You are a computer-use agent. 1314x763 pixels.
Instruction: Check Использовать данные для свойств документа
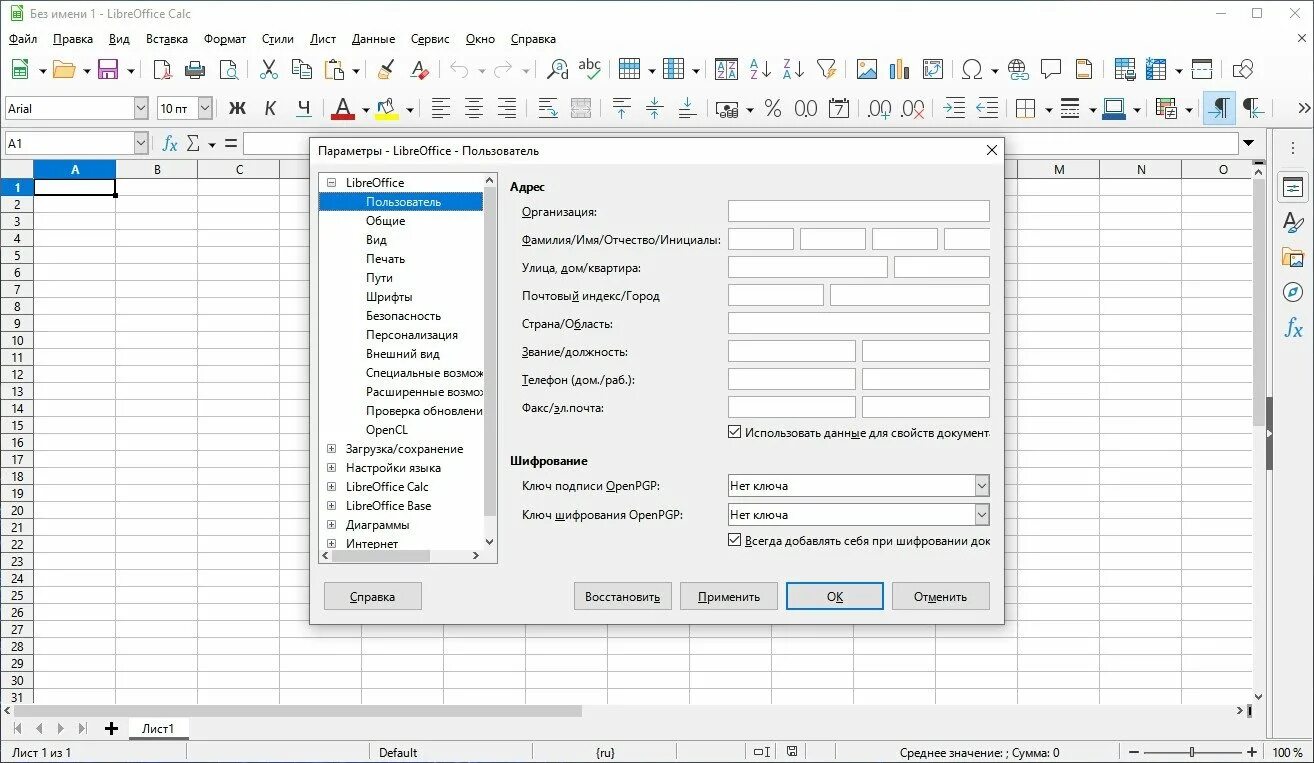point(735,431)
